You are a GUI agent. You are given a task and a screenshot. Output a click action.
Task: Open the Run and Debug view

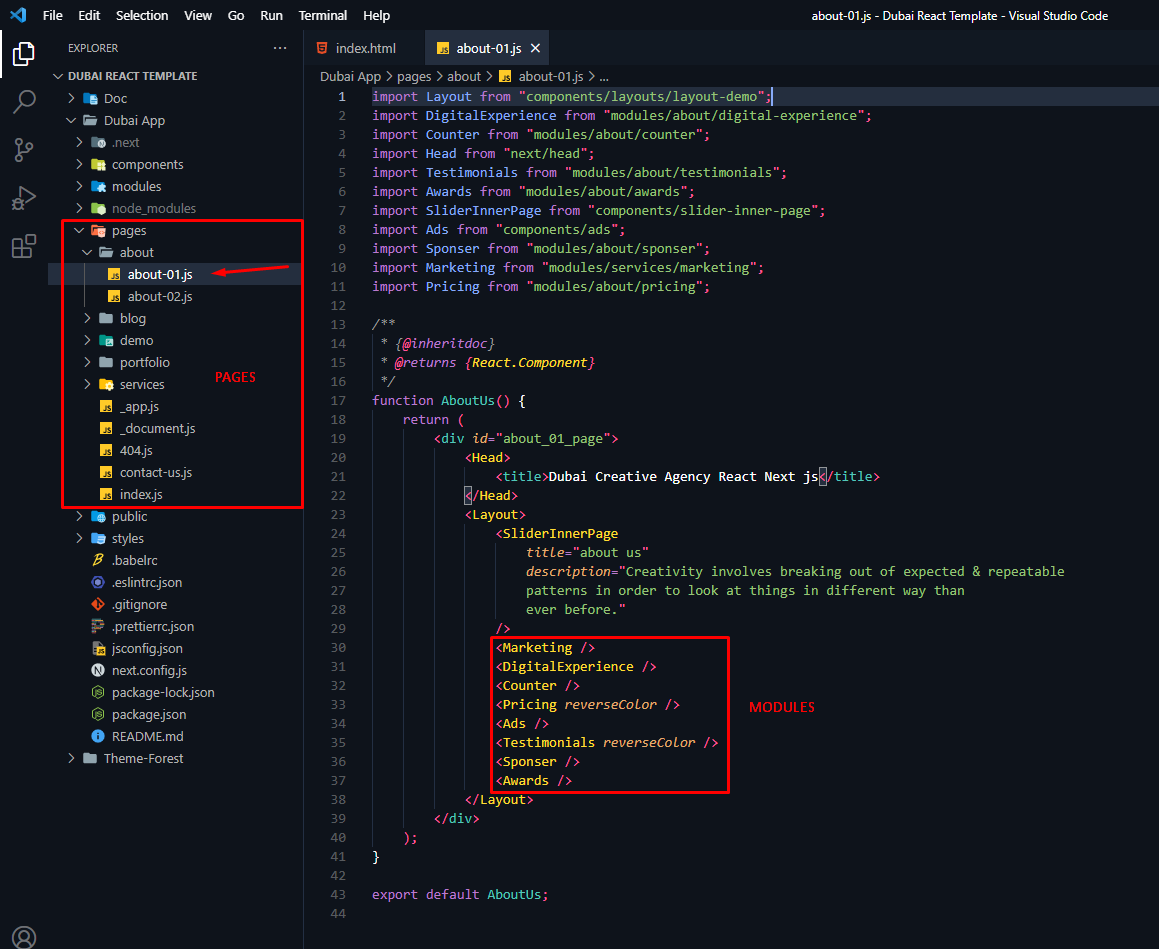click(x=24, y=198)
